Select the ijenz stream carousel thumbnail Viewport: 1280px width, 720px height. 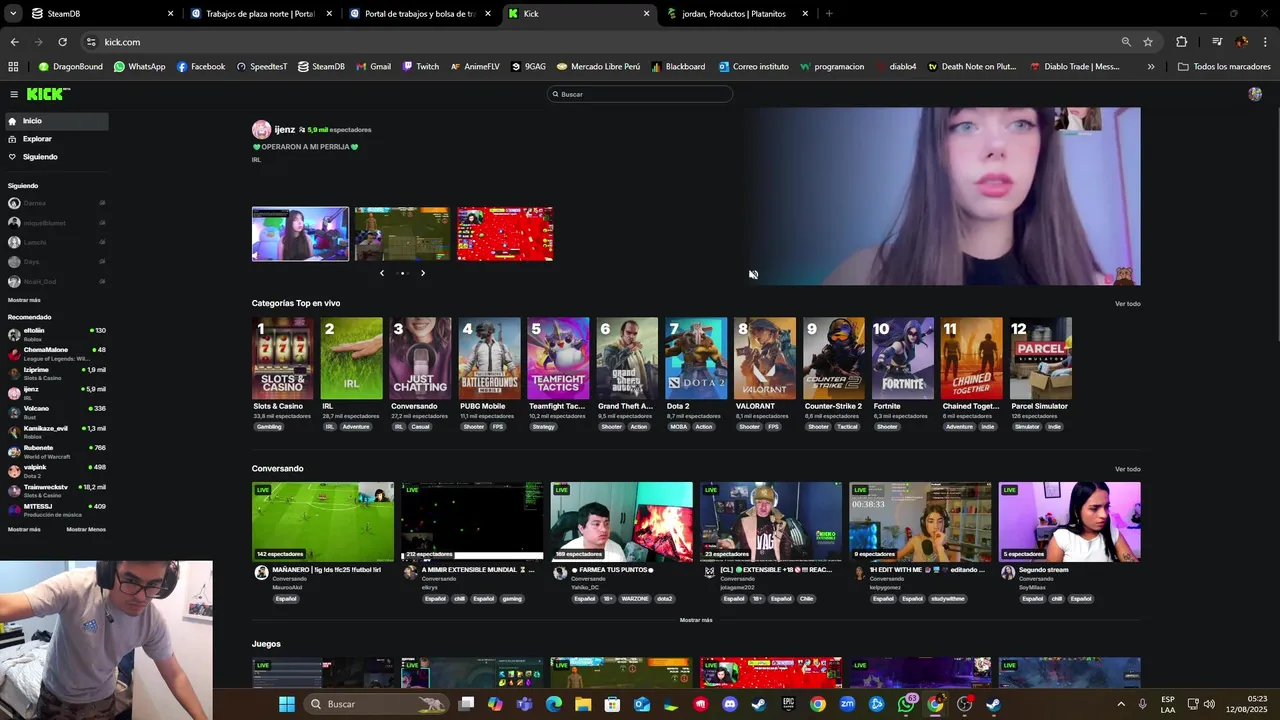(x=300, y=234)
